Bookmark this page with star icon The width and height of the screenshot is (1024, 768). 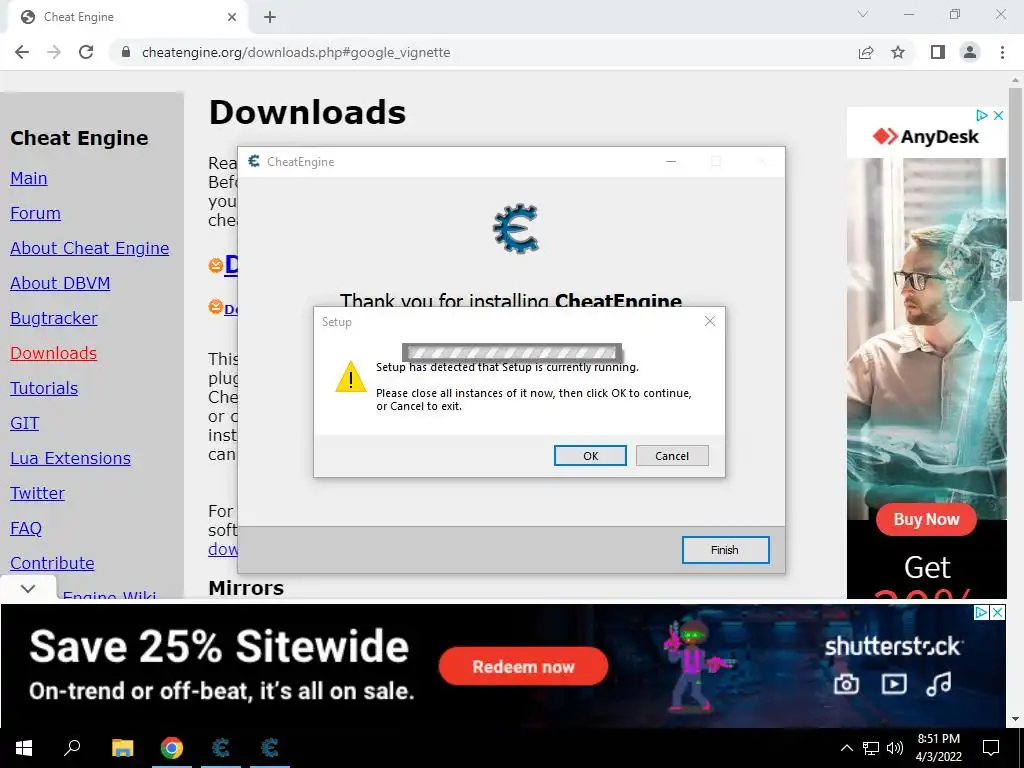click(898, 52)
